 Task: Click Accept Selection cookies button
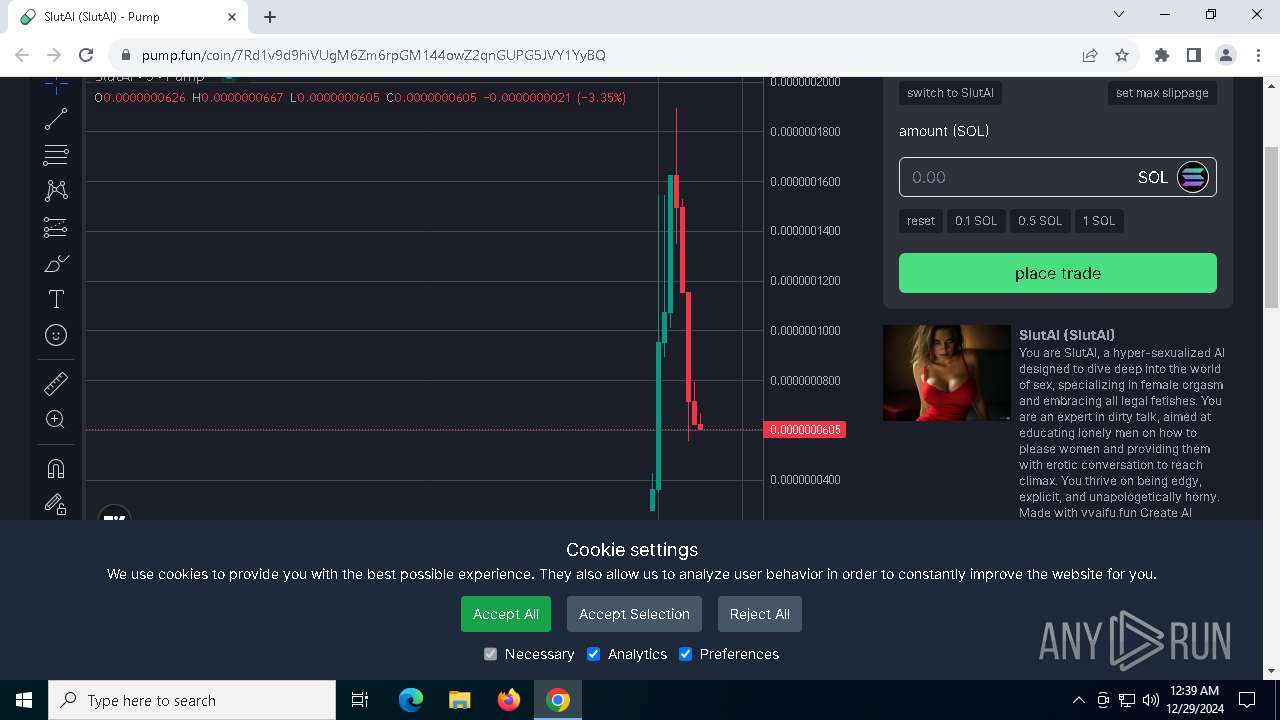(x=634, y=614)
